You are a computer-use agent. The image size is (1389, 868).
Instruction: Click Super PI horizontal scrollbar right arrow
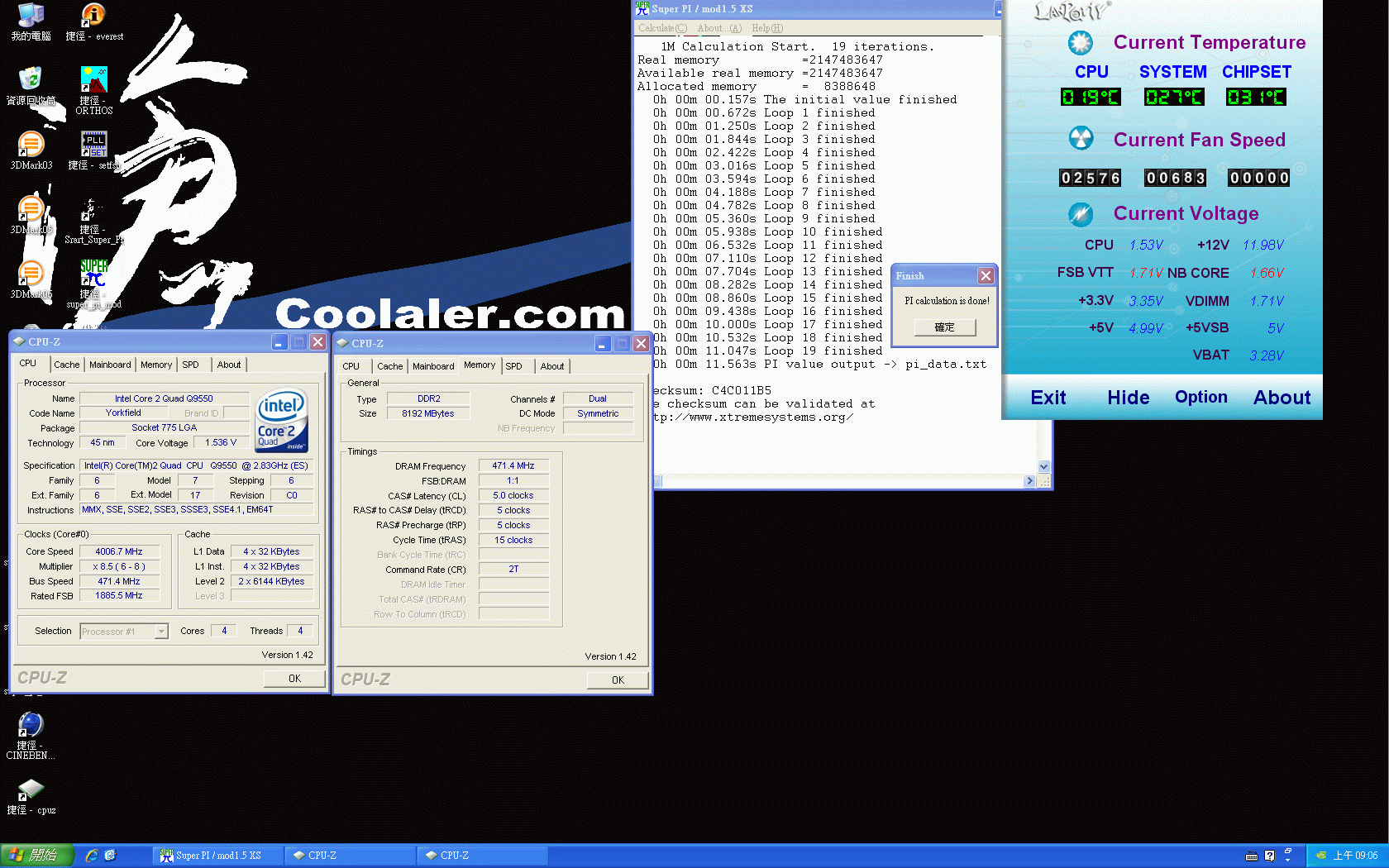(1029, 481)
